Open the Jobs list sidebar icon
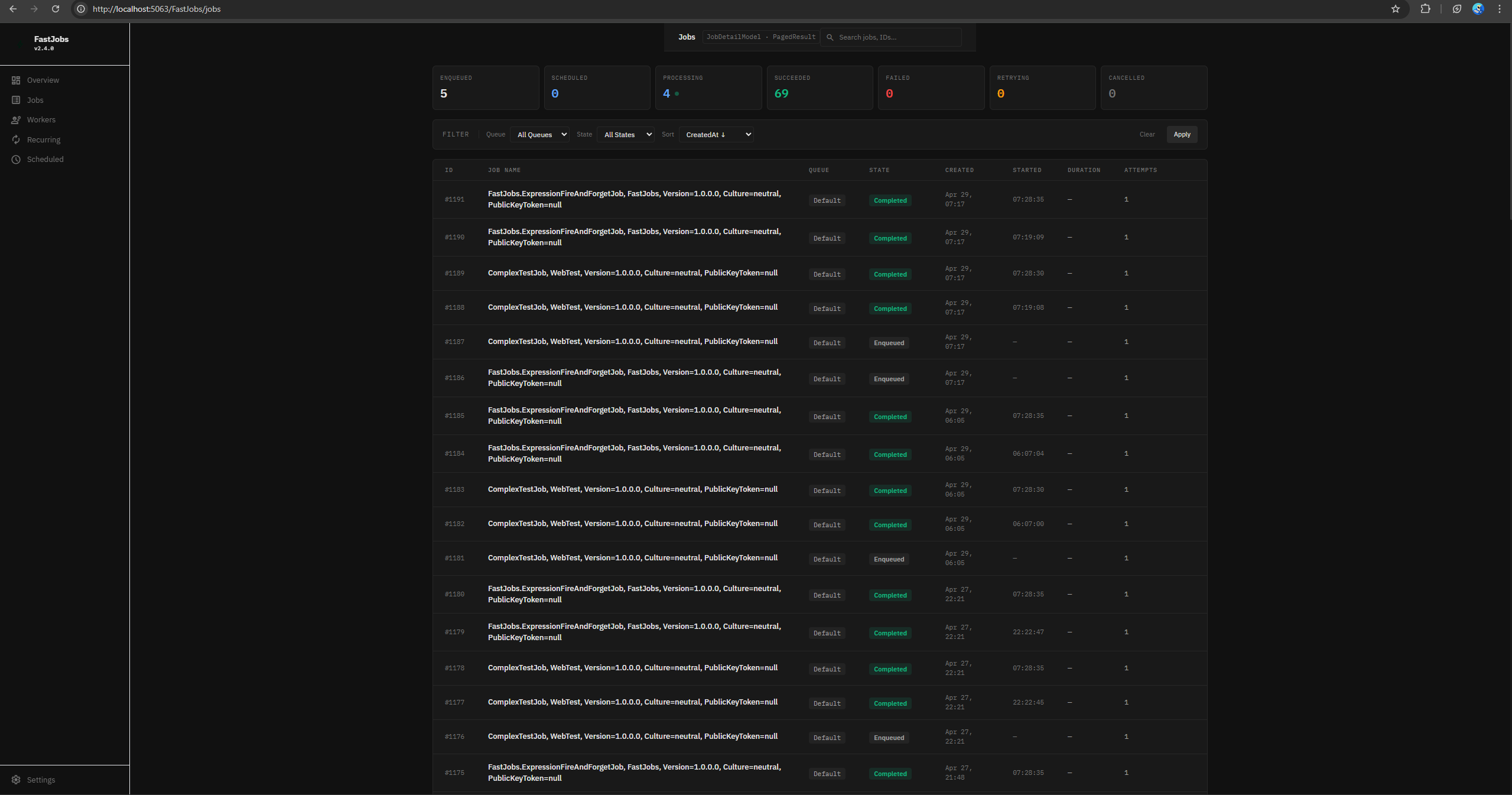The image size is (1512, 795). click(16, 100)
